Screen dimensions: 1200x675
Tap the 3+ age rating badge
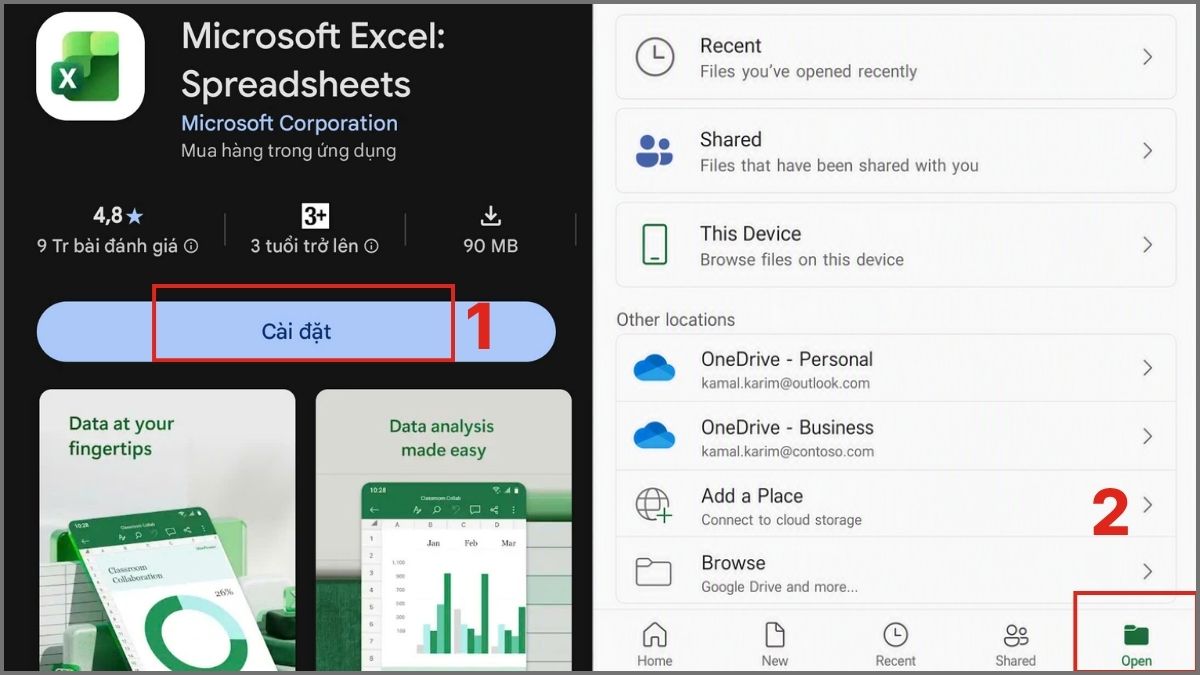[315, 215]
